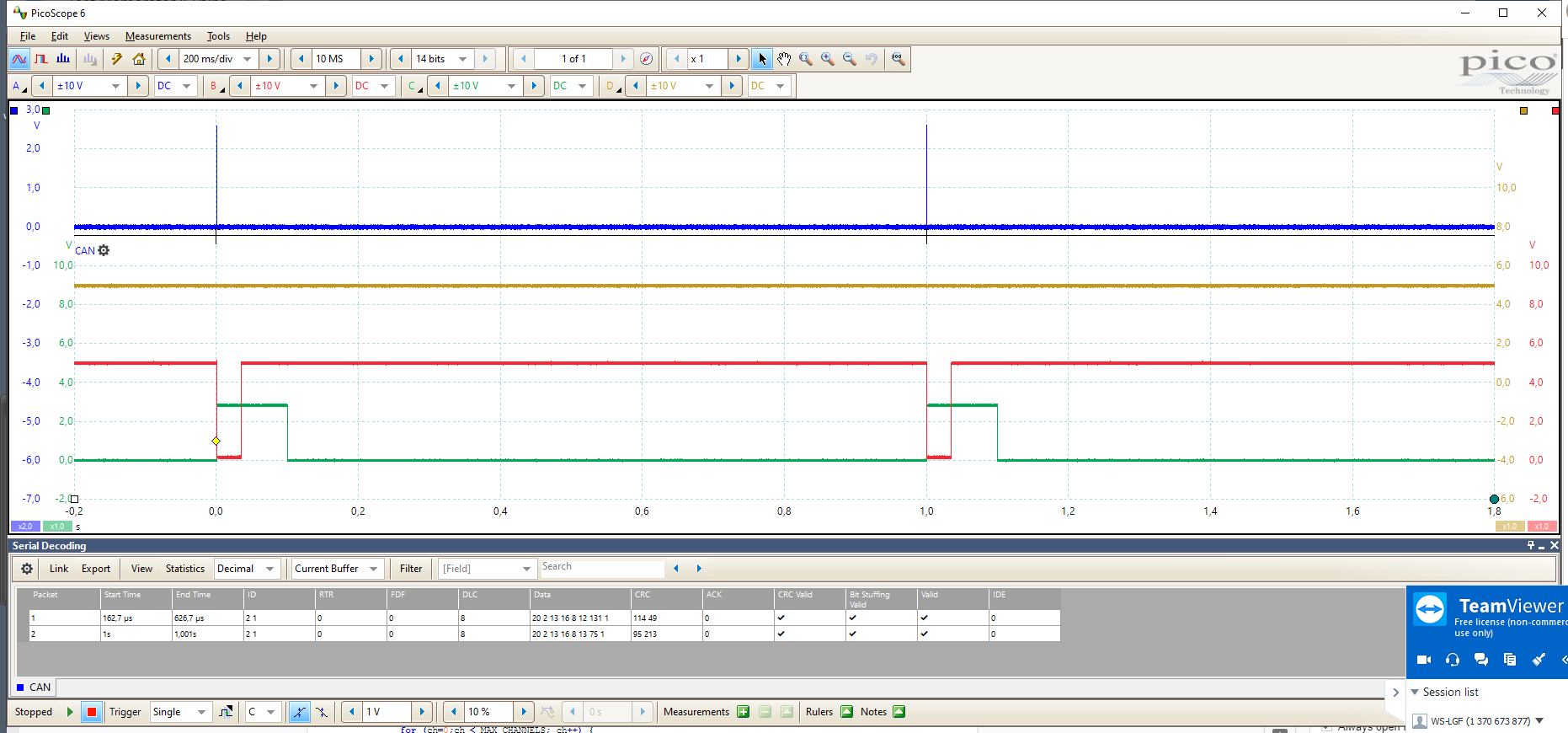Select the arrow selection tool
The height and width of the screenshot is (733, 1568).
click(762, 59)
